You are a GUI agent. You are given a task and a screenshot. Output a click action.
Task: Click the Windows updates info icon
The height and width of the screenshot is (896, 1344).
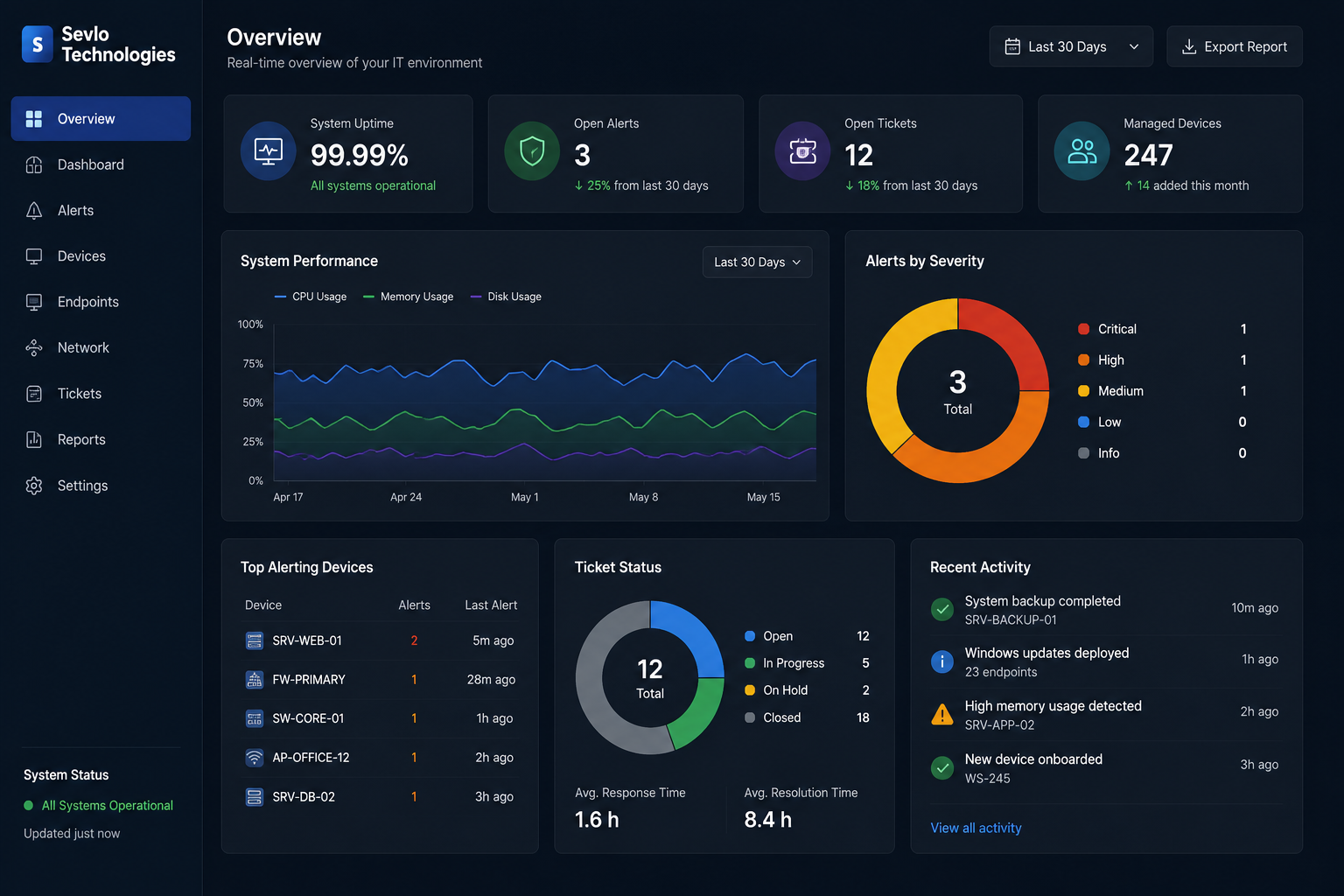pyautogui.click(x=942, y=661)
